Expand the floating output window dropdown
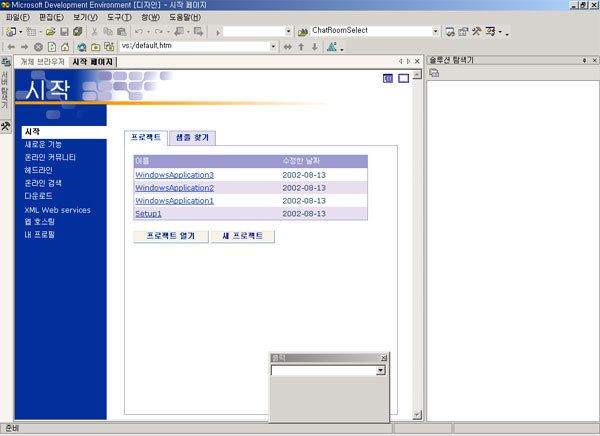This screenshot has height=436, width=600. click(380, 370)
